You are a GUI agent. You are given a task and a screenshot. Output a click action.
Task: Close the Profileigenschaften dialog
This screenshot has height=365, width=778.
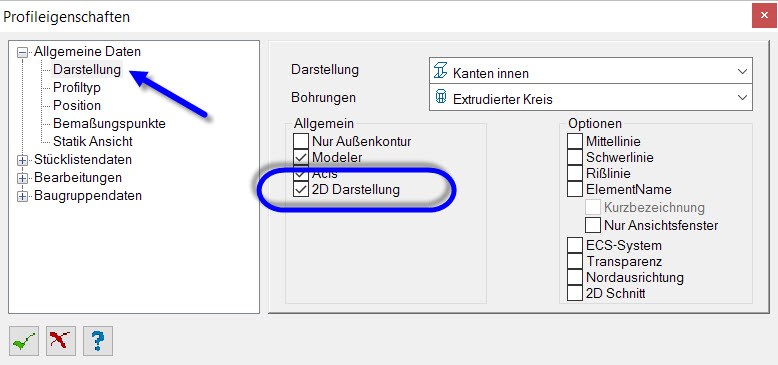764,17
